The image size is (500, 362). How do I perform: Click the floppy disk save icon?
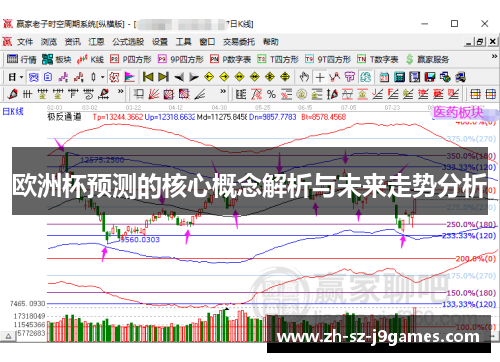pos(430,77)
